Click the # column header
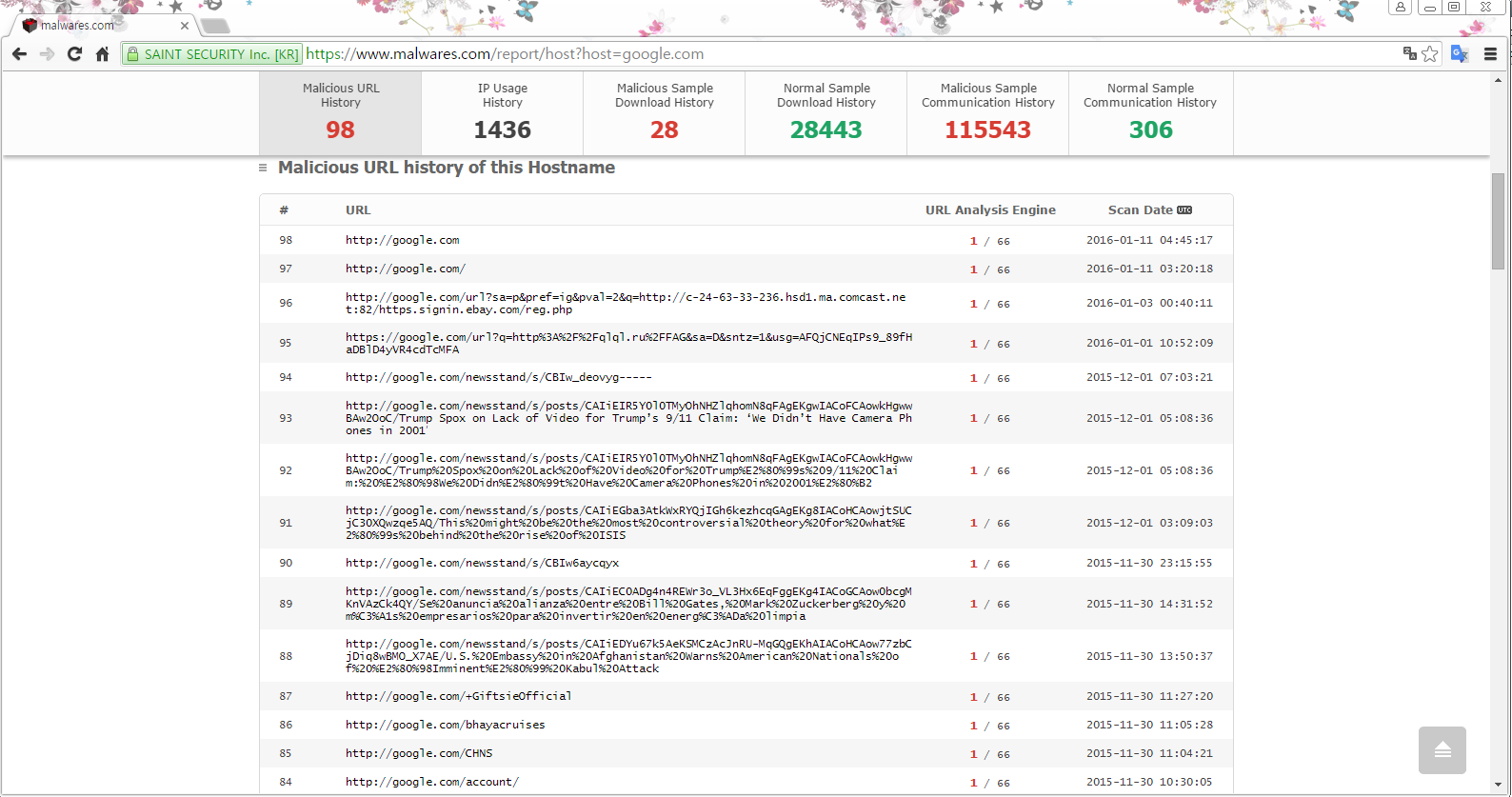This screenshot has height=797, width=1512. point(284,209)
